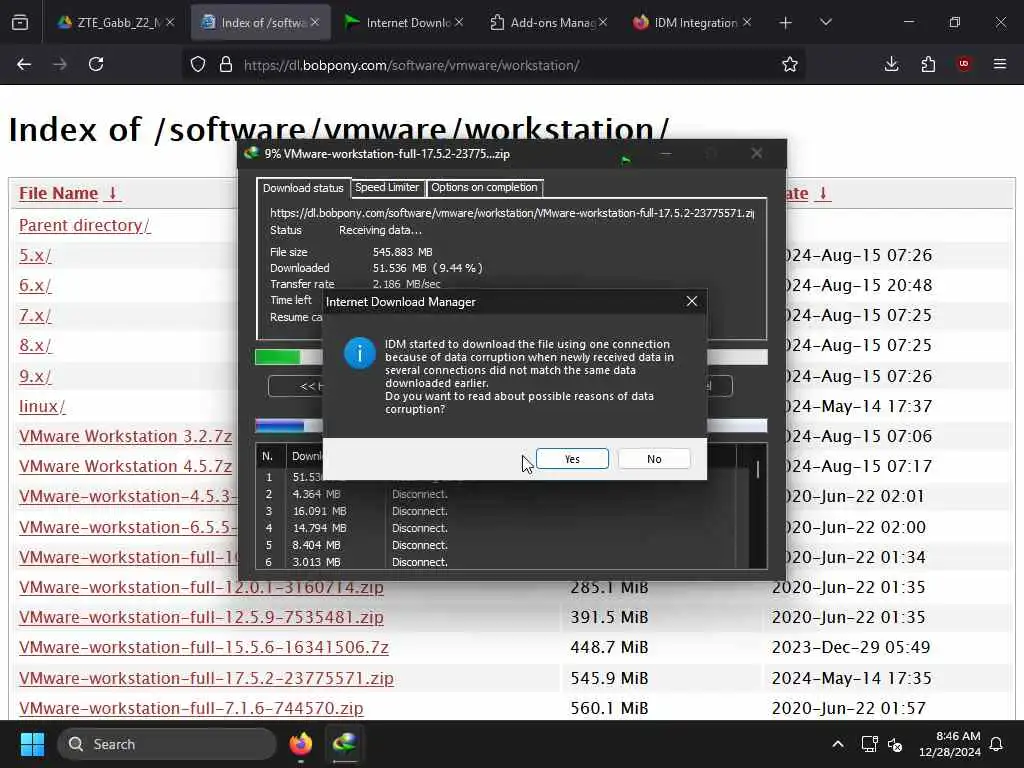Open the linux/ folder link
This screenshot has width=1024, height=768.
click(x=42, y=406)
